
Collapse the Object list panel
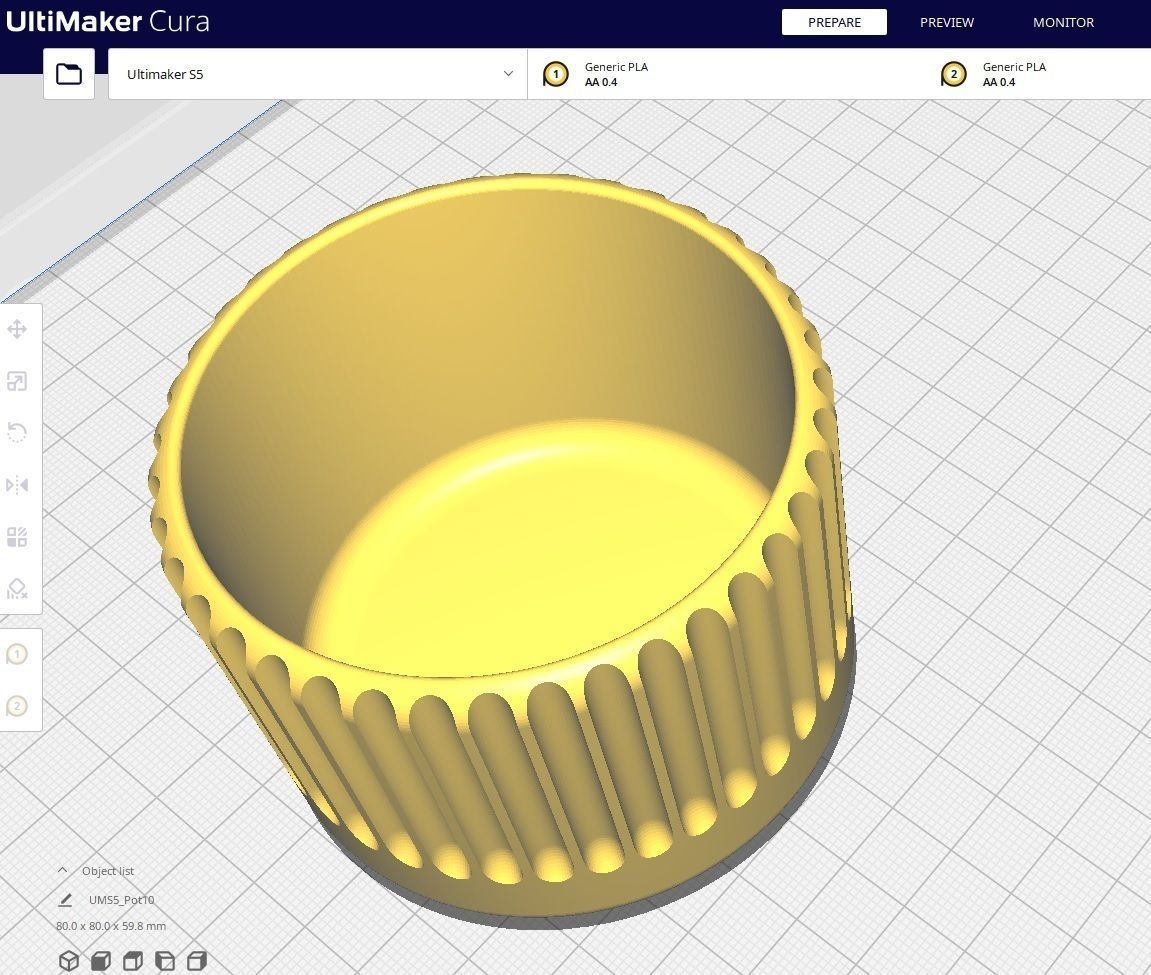[62, 870]
